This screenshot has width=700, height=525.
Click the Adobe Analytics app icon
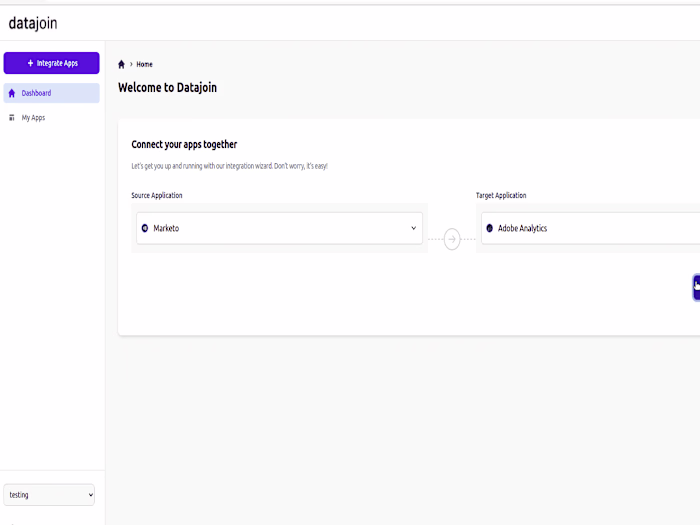[x=490, y=228]
